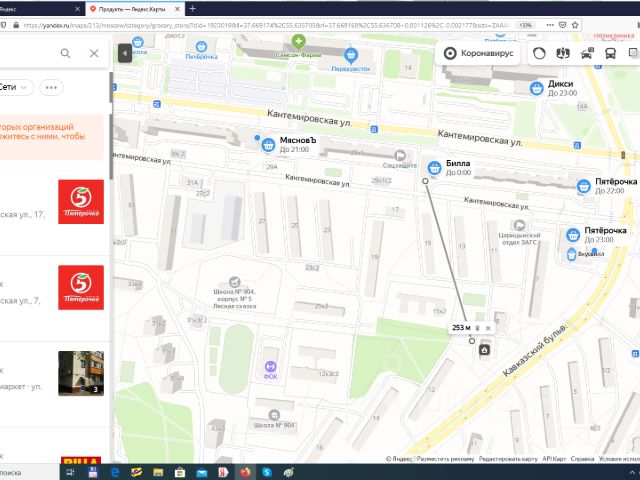Click the search magnifier icon
Viewport: 640px width, 480px height.
(x=65, y=53)
